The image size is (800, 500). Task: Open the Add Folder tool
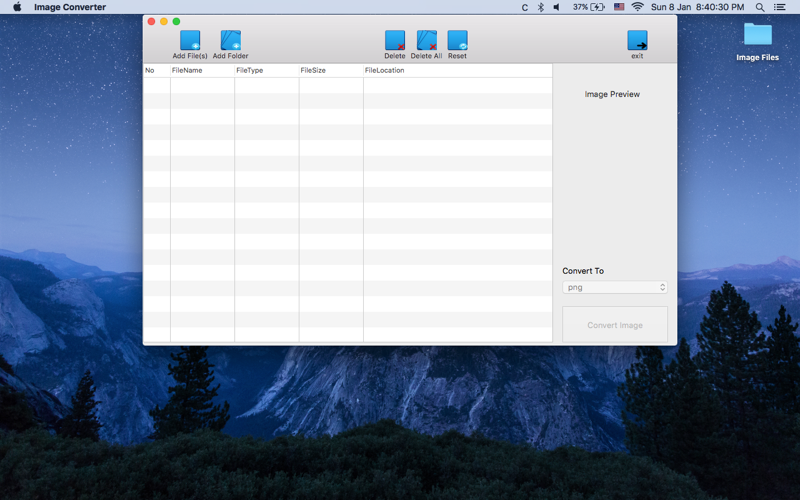231,40
